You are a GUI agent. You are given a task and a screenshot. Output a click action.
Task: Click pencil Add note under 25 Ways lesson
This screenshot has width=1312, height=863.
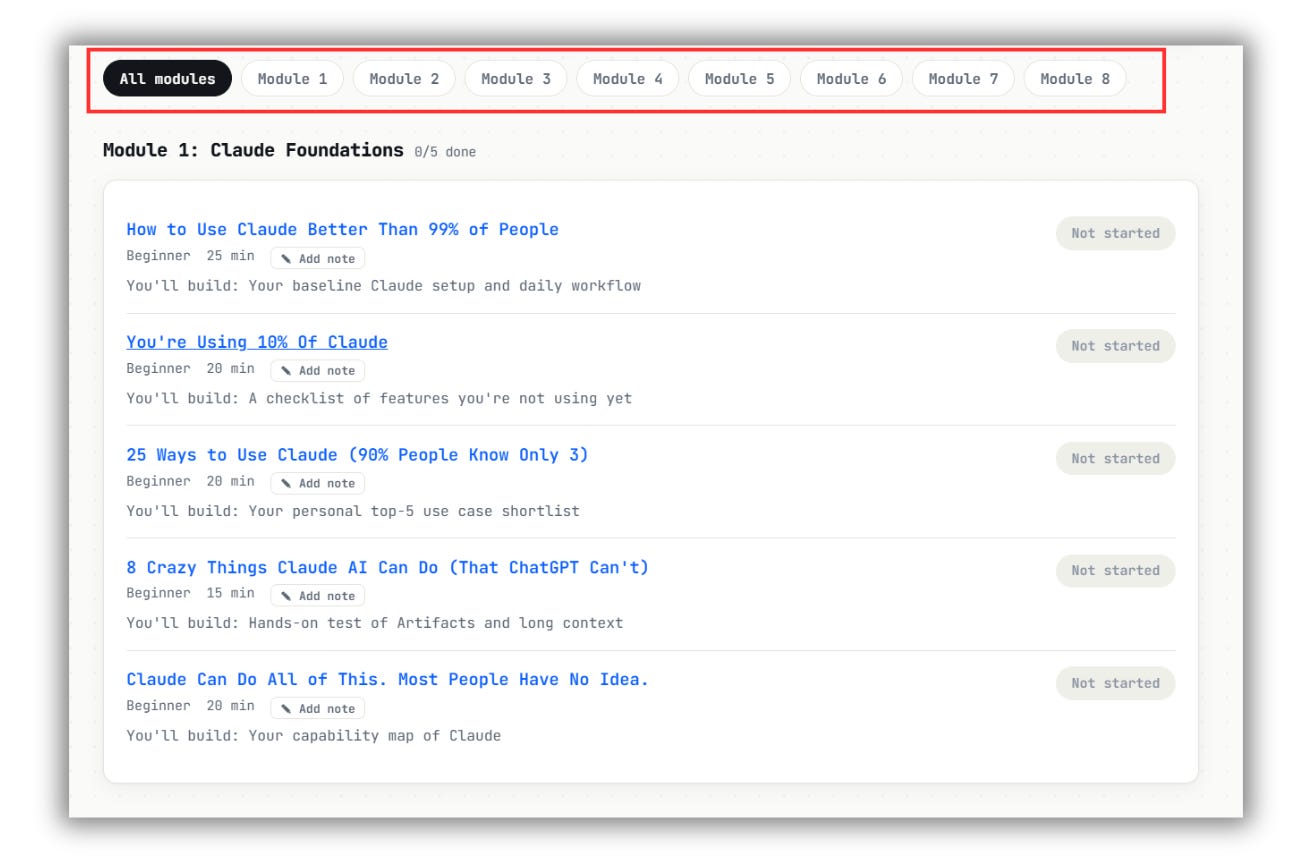318,483
